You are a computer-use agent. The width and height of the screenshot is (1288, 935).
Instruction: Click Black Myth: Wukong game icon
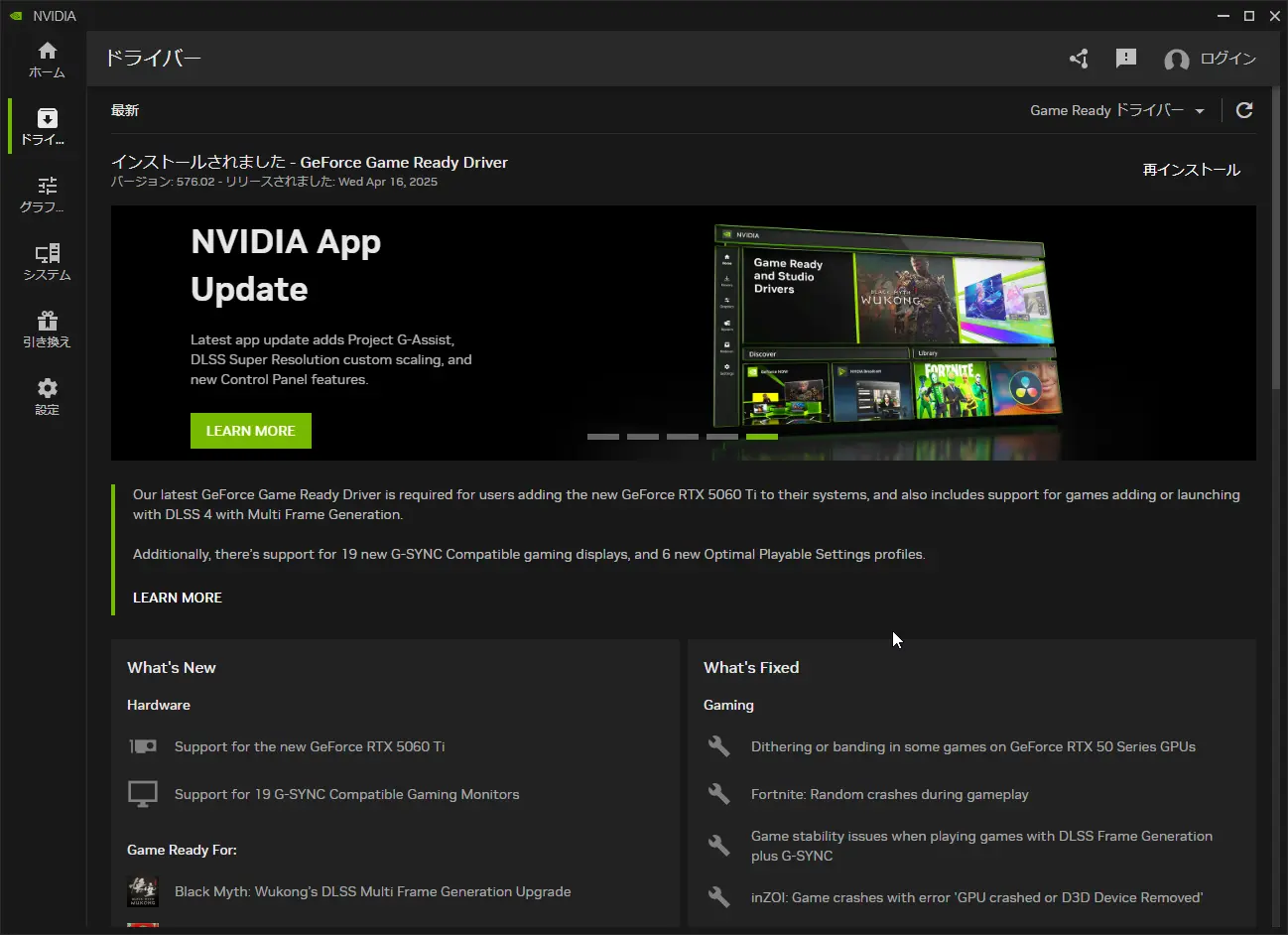[x=143, y=891]
